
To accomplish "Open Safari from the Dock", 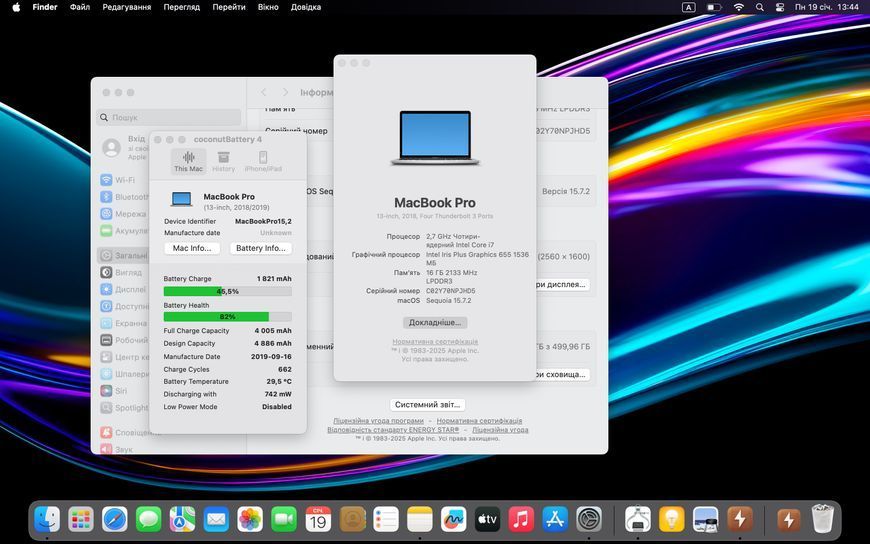I will (x=115, y=520).
